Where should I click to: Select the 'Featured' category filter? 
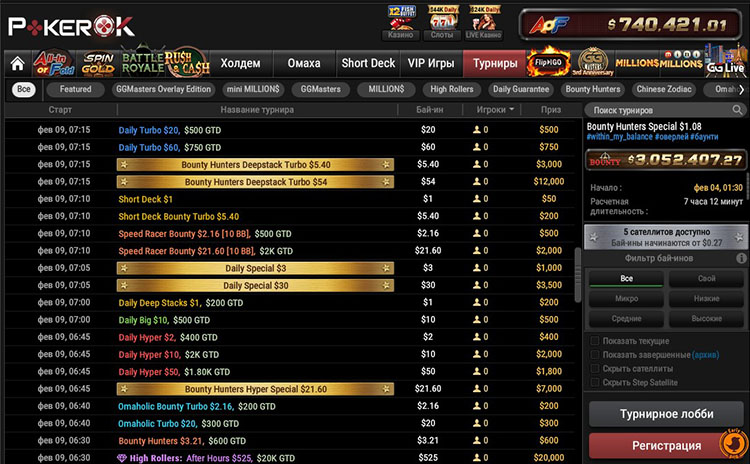(75, 89)
